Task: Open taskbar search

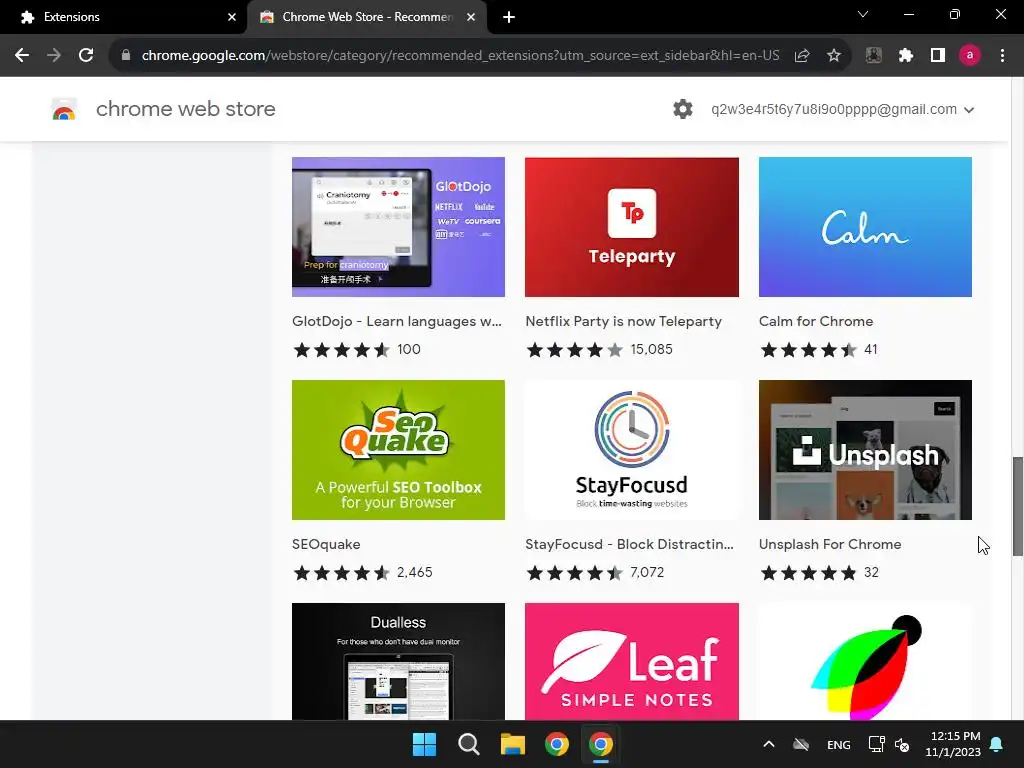Action: point(469,744)
